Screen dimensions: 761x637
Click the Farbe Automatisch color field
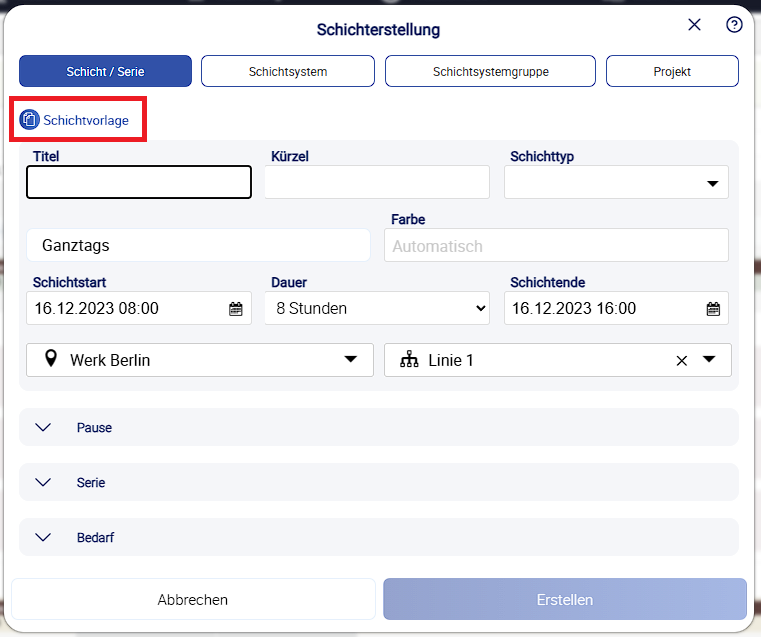click(556, 246)
